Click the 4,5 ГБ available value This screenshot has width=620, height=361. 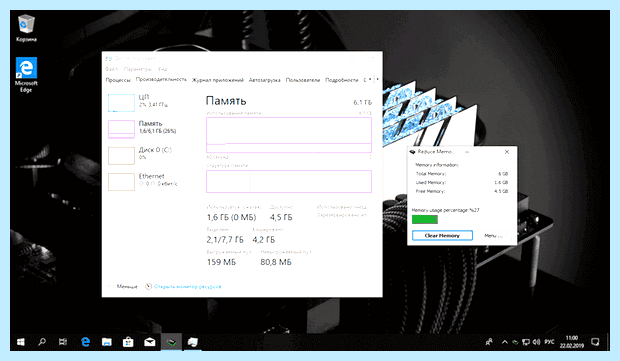[x=281, y=217]
